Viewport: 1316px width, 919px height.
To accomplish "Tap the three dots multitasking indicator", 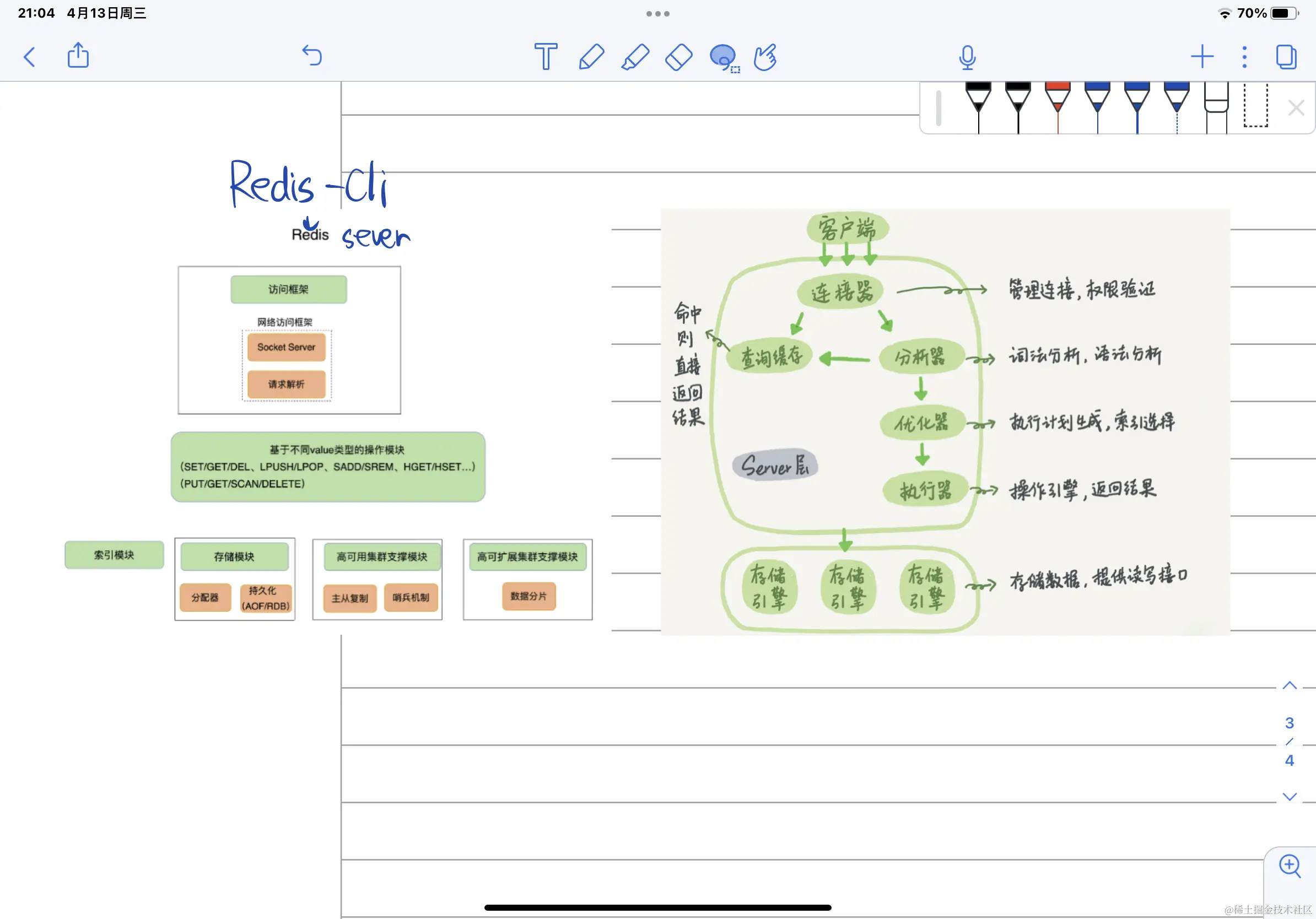I will [x=658, y=14].
